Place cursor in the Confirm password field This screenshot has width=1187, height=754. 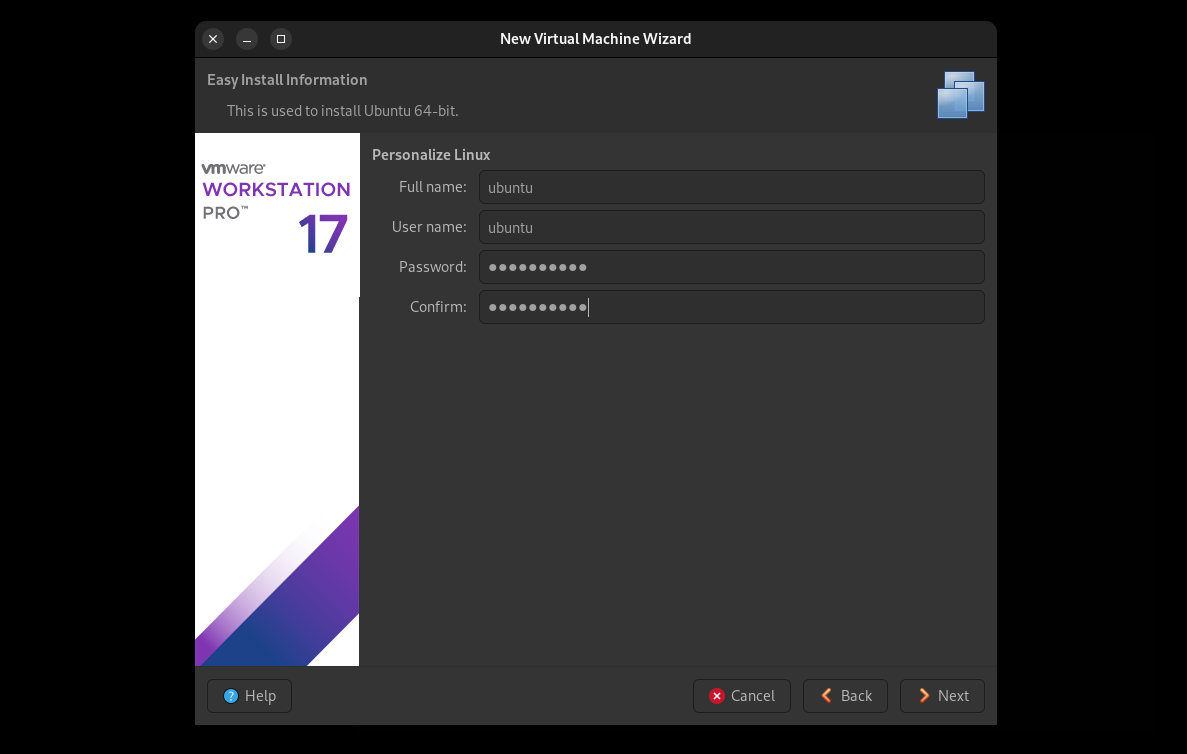tap(731, 307)
